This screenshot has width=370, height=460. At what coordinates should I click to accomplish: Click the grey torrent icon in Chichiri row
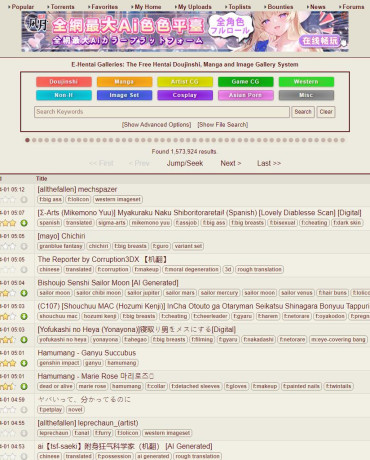(24, 246)
